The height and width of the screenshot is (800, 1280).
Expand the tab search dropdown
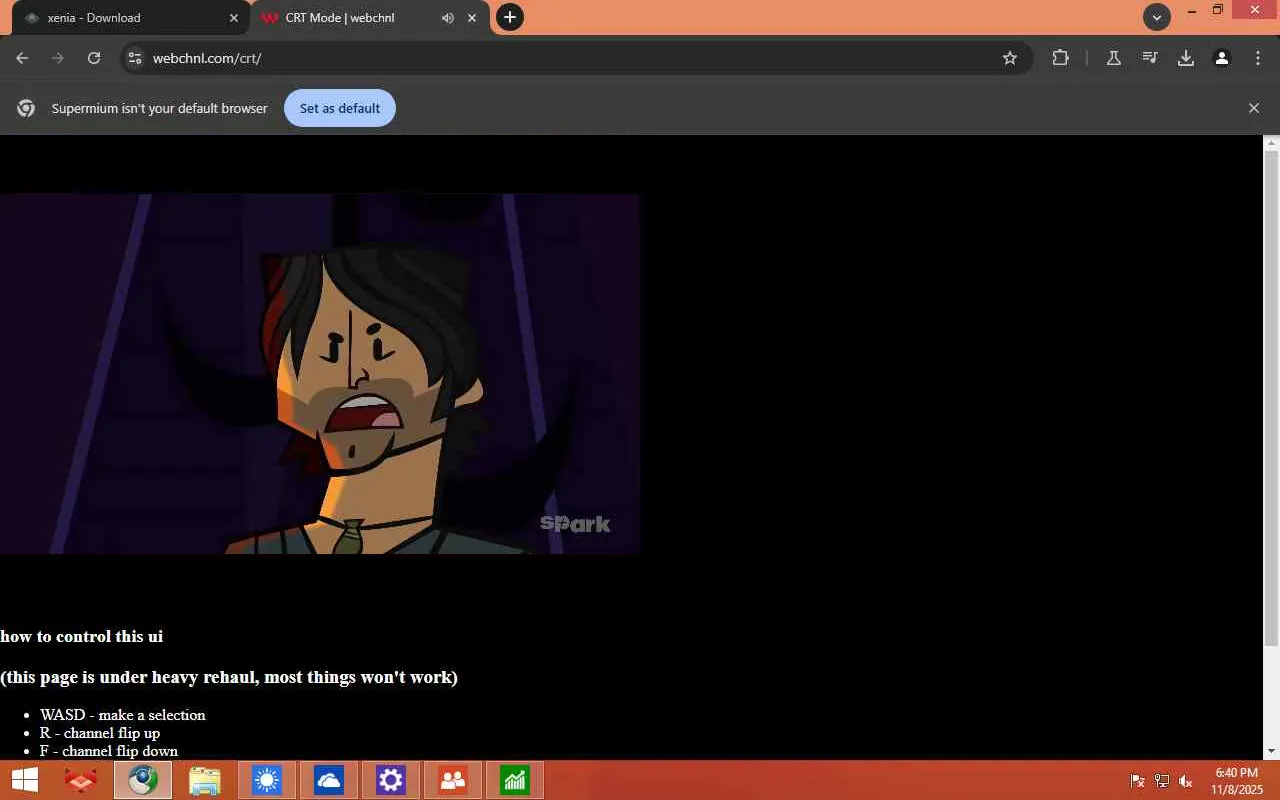1157,17
